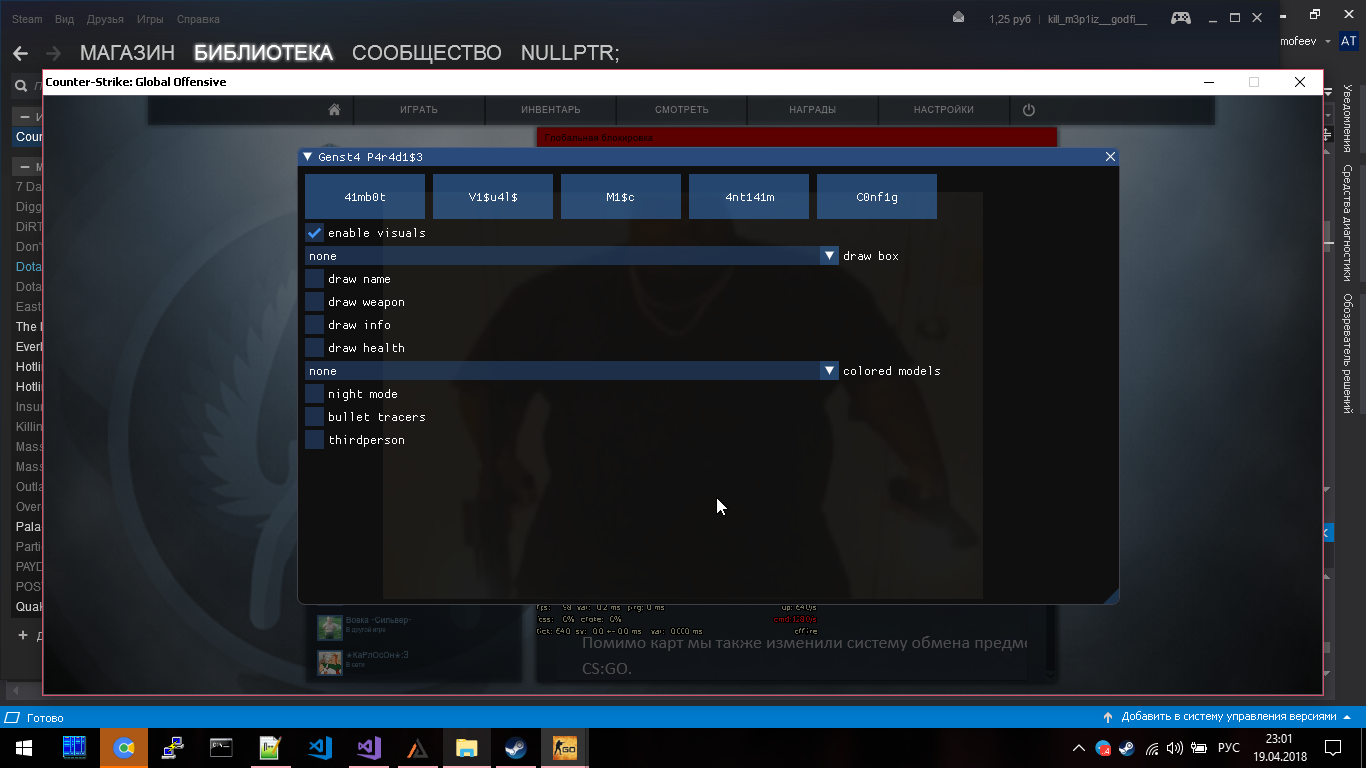Open the draw box dropdown
Screen dimensions: 1366x768
pyautogui.click(x=571, y=256)
